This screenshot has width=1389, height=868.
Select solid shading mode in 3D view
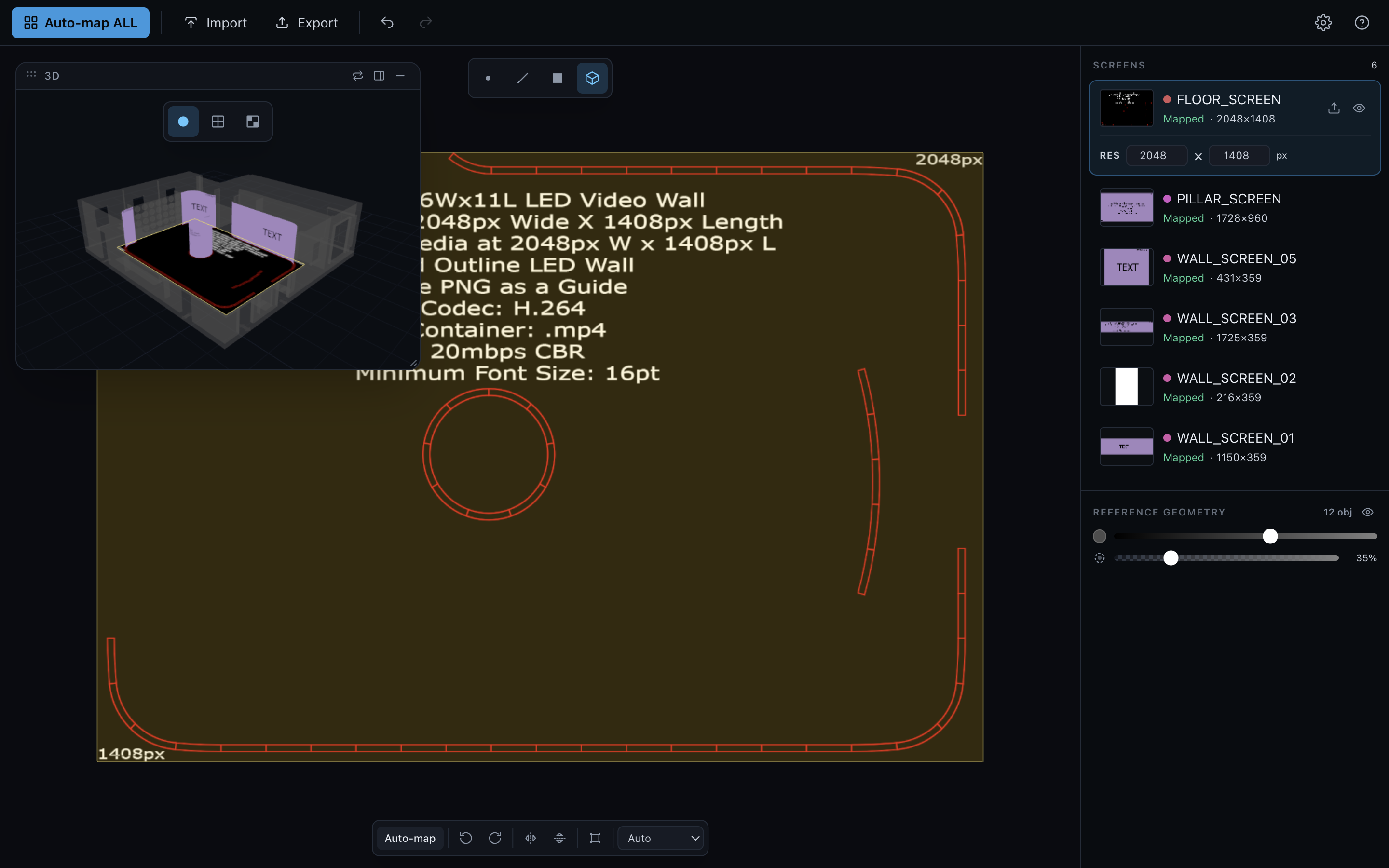coord(183,122)
